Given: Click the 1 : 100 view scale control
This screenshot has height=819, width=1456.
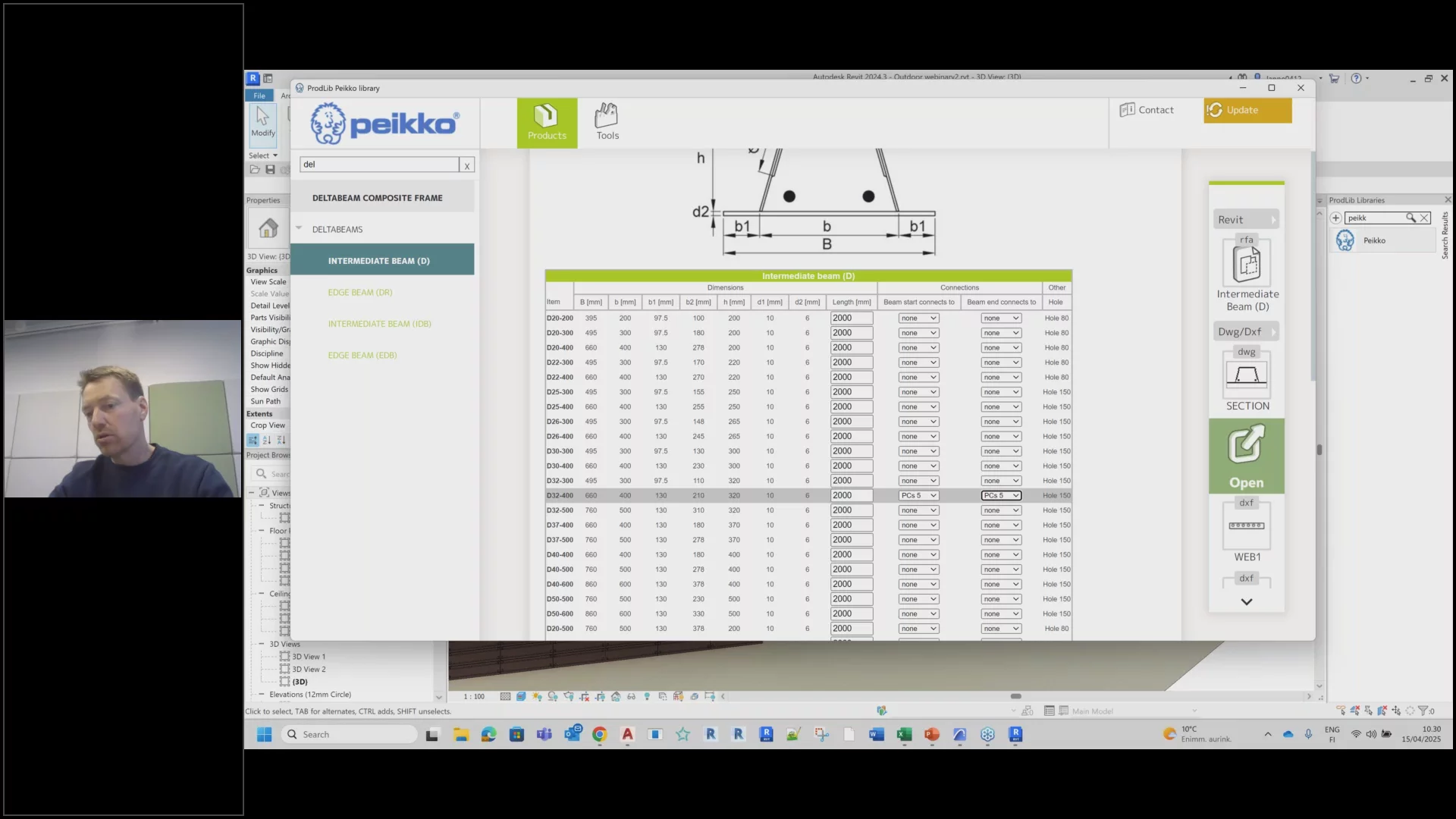Looking at the screenshot, I should point(474,696).
